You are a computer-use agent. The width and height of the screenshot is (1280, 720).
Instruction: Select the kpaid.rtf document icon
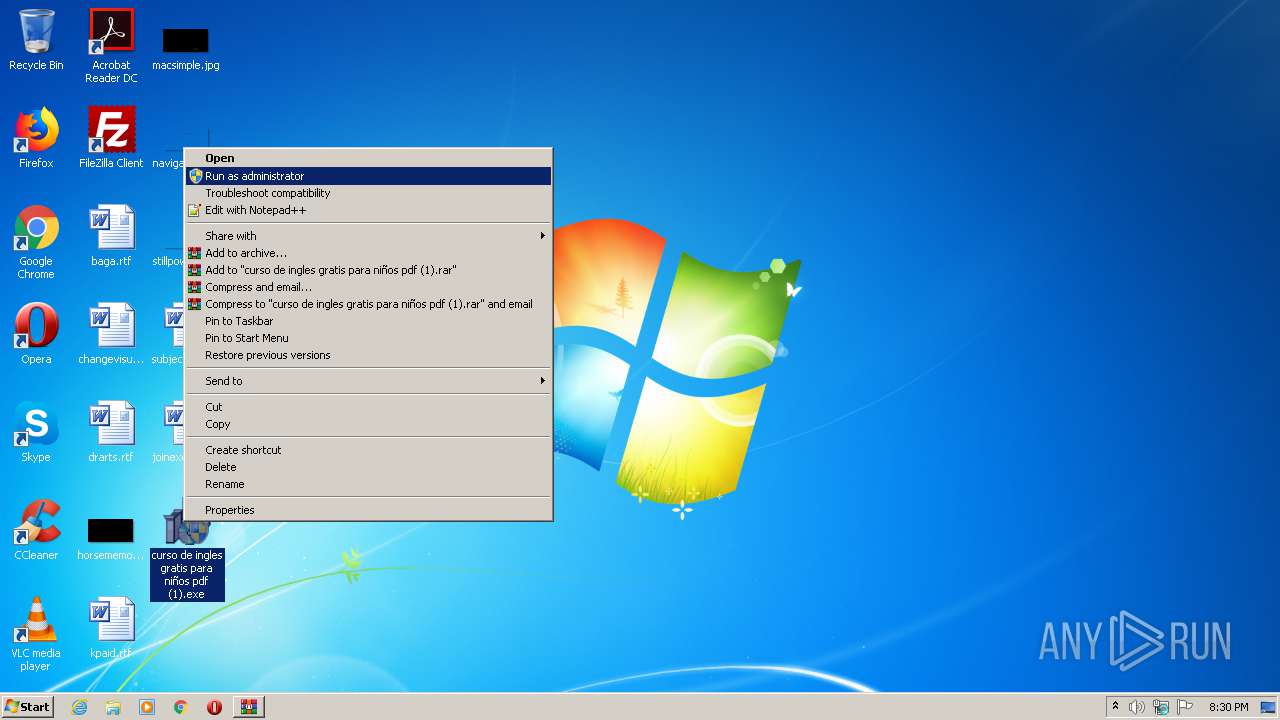[x=111, y=628]
